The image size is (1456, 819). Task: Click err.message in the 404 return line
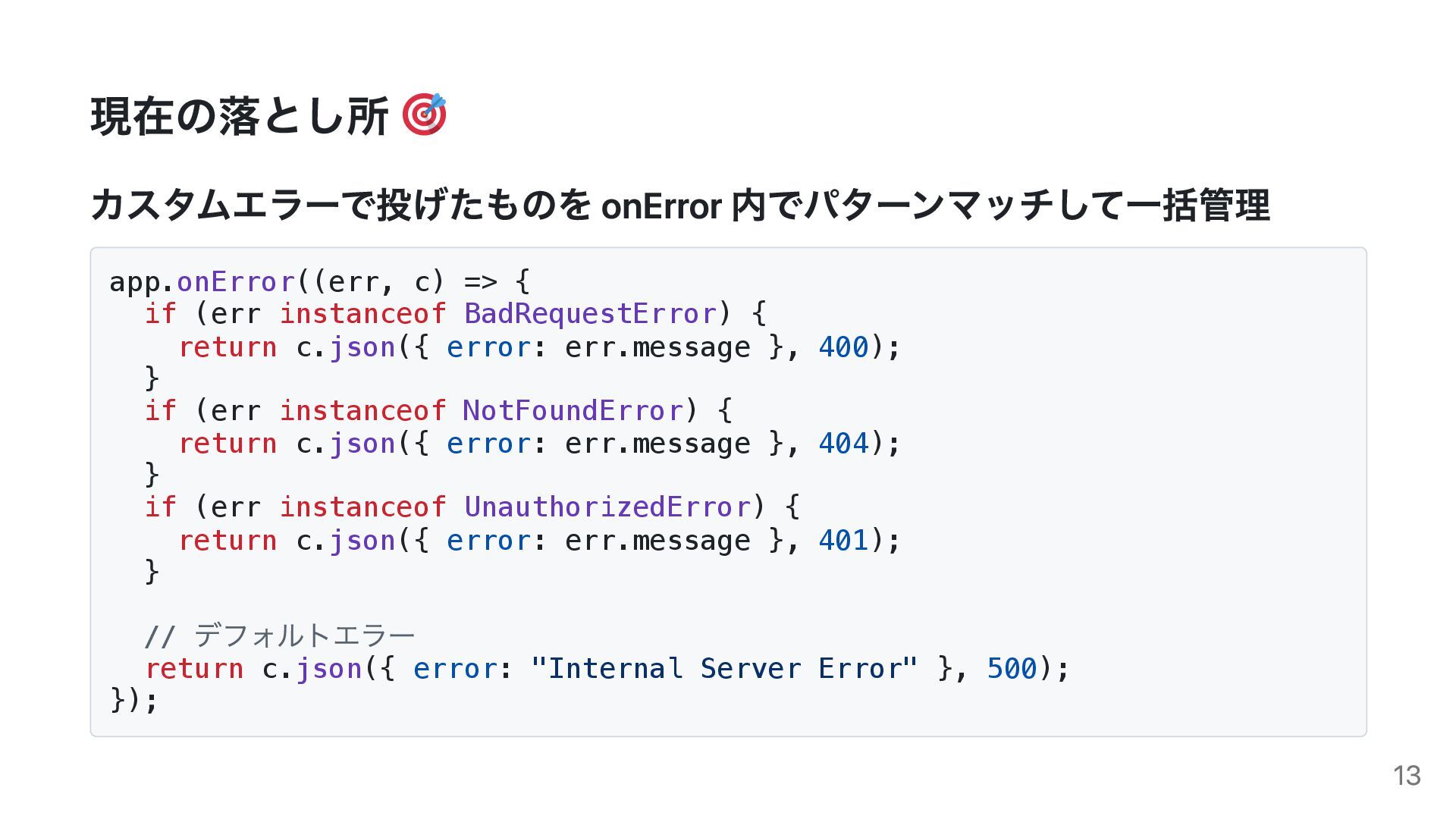tap(657, 444)
